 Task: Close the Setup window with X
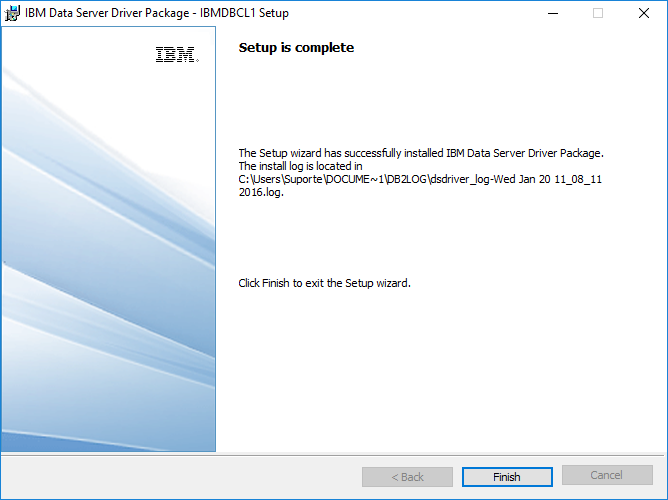(643, 14)
